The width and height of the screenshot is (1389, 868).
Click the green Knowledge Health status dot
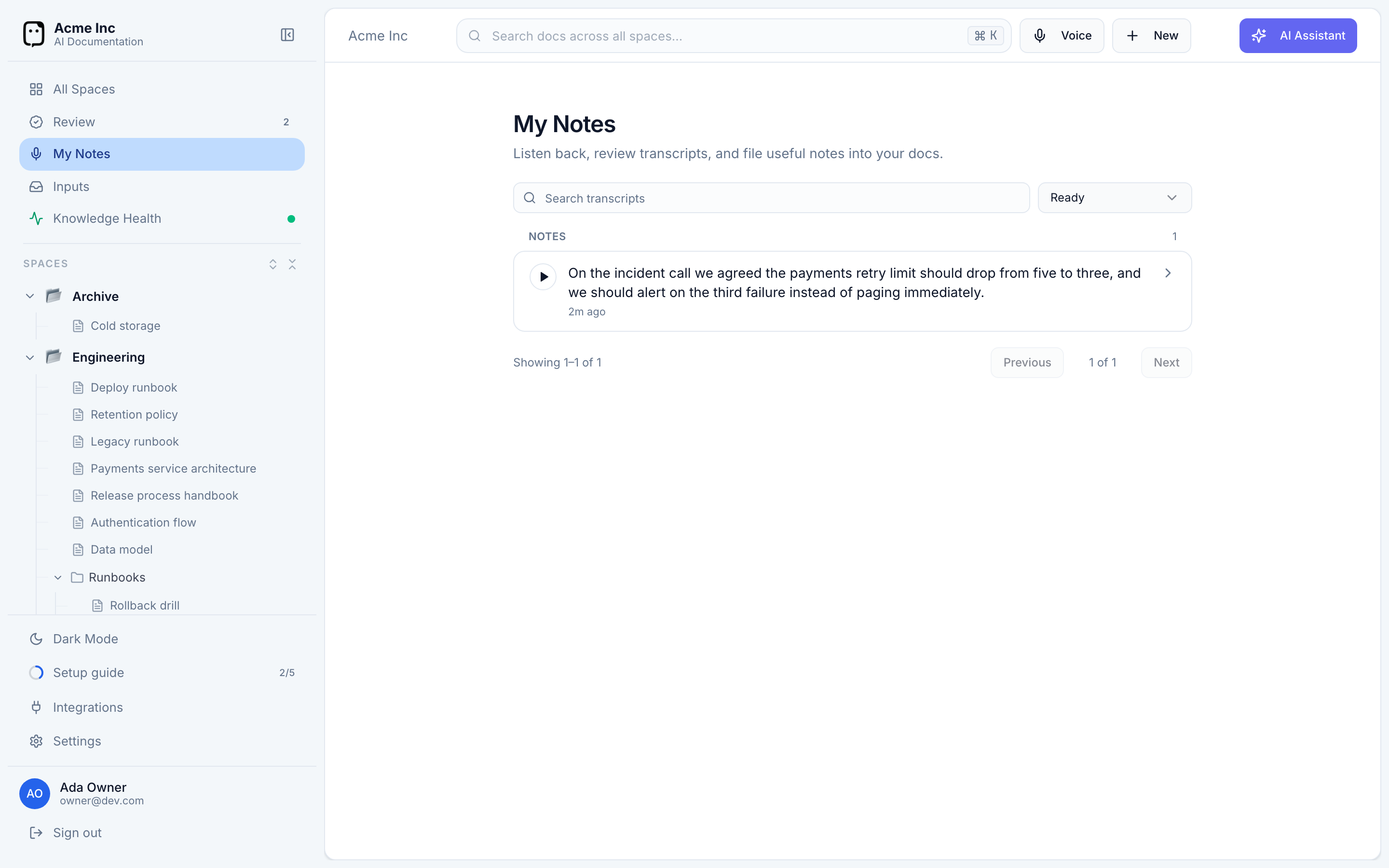click(291, 219)
